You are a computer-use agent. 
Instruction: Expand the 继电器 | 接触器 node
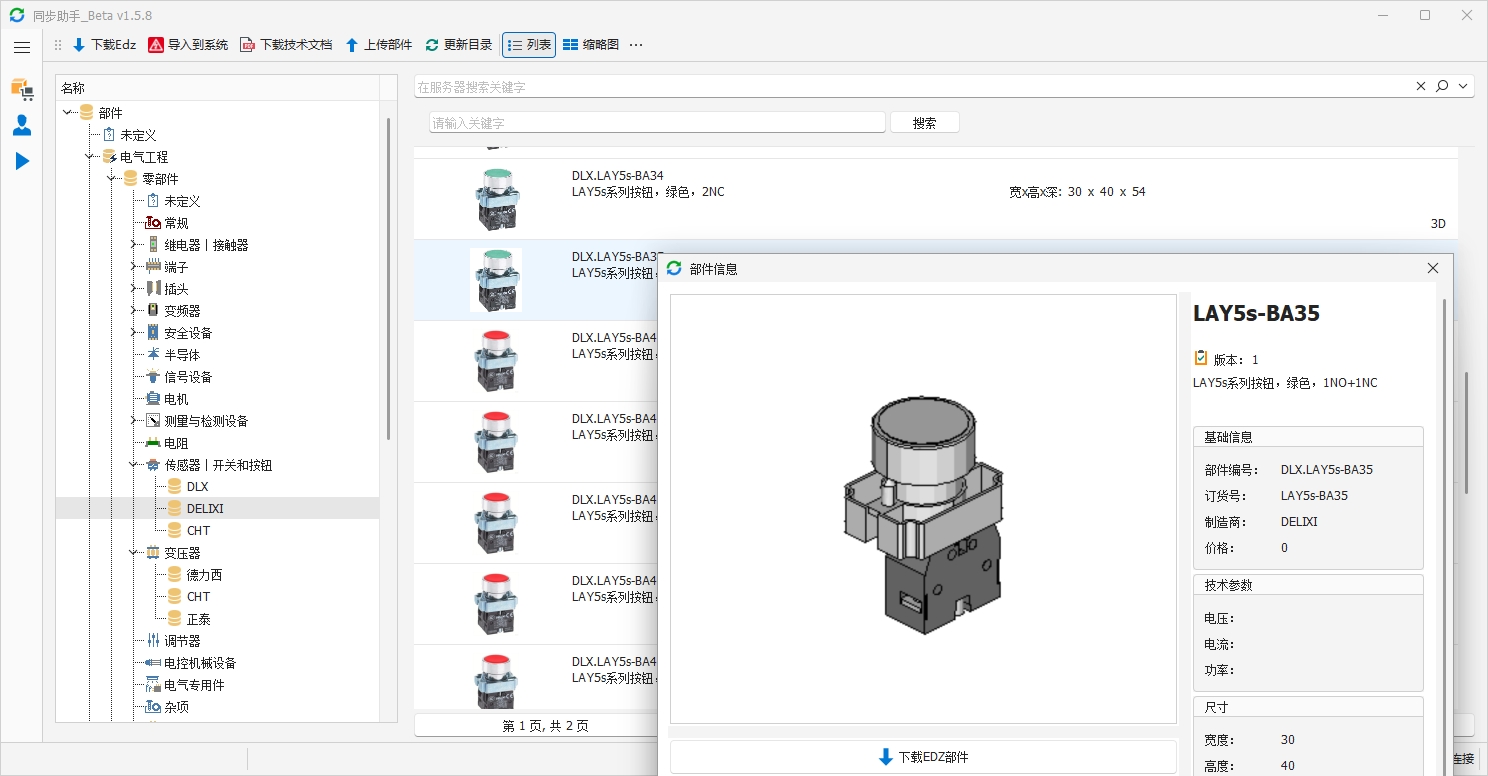click(134, 245)
